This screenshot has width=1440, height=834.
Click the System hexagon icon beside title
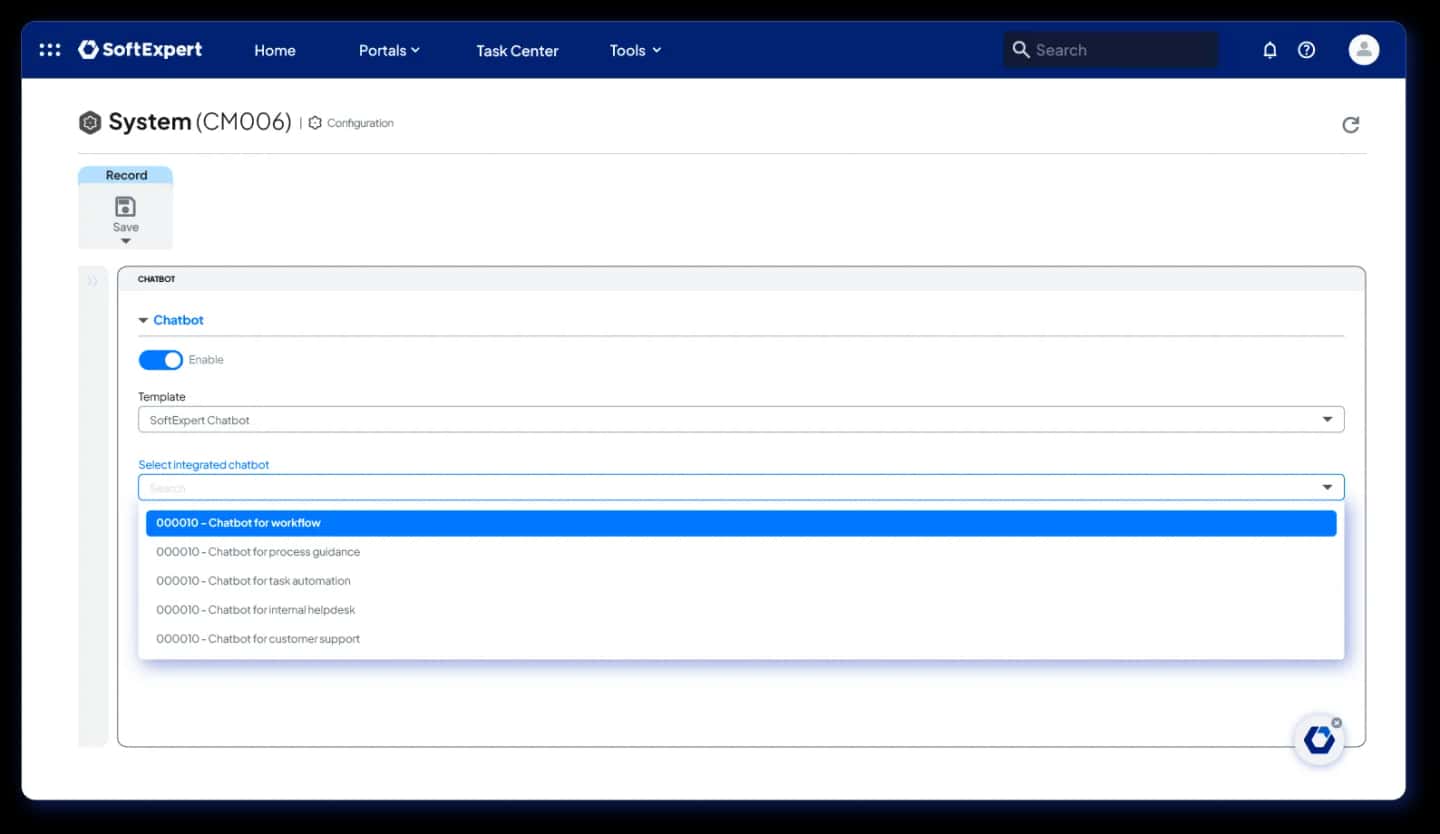[90, 123]
